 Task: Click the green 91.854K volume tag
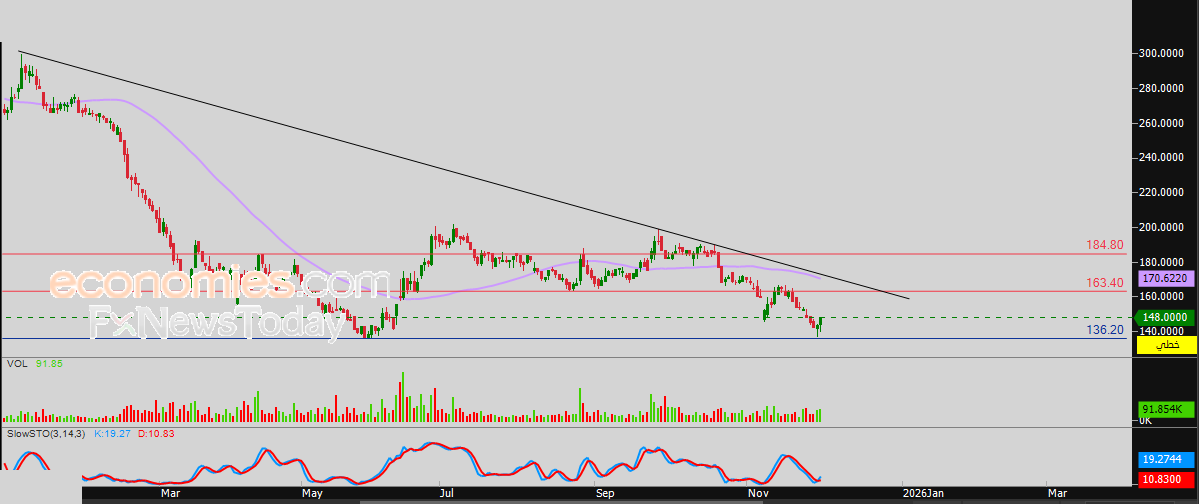click(1162, 409)
